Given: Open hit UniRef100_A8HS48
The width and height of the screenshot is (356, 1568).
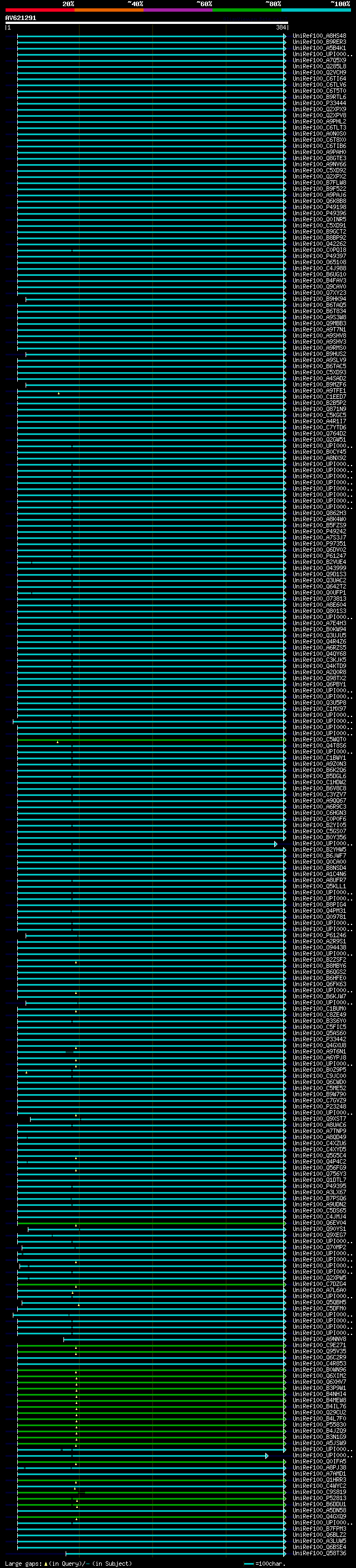Looking at the screenshot, I should coord(319,36).
